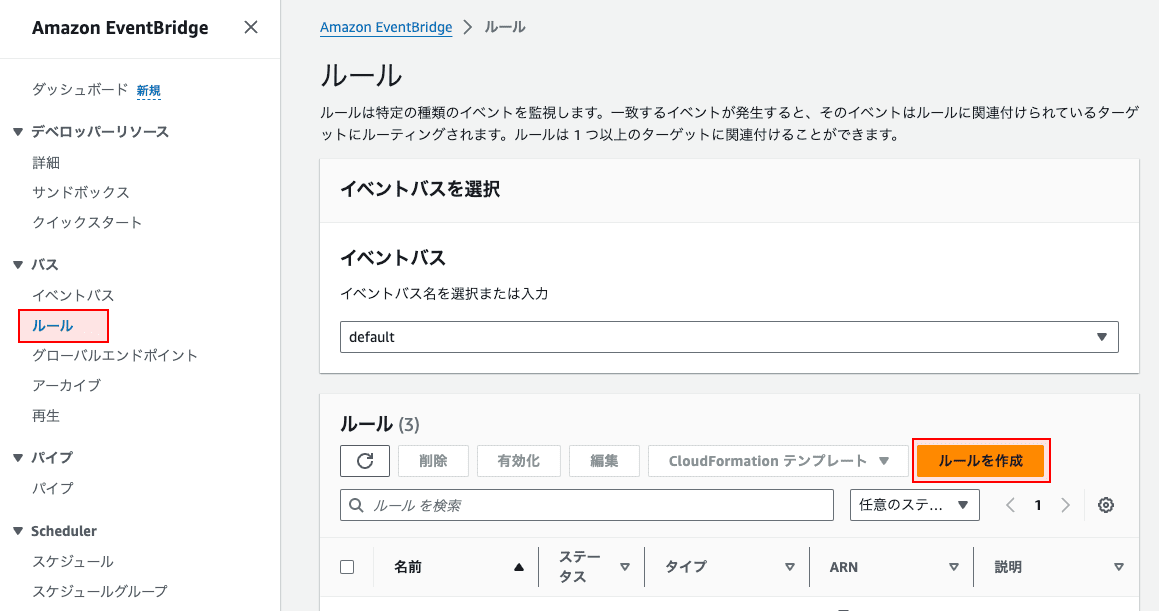Image resolution: width=1159 pixels, height=611 pixels.
Task: Click the ルール breadcrumb text
Action: click(505, 27)
